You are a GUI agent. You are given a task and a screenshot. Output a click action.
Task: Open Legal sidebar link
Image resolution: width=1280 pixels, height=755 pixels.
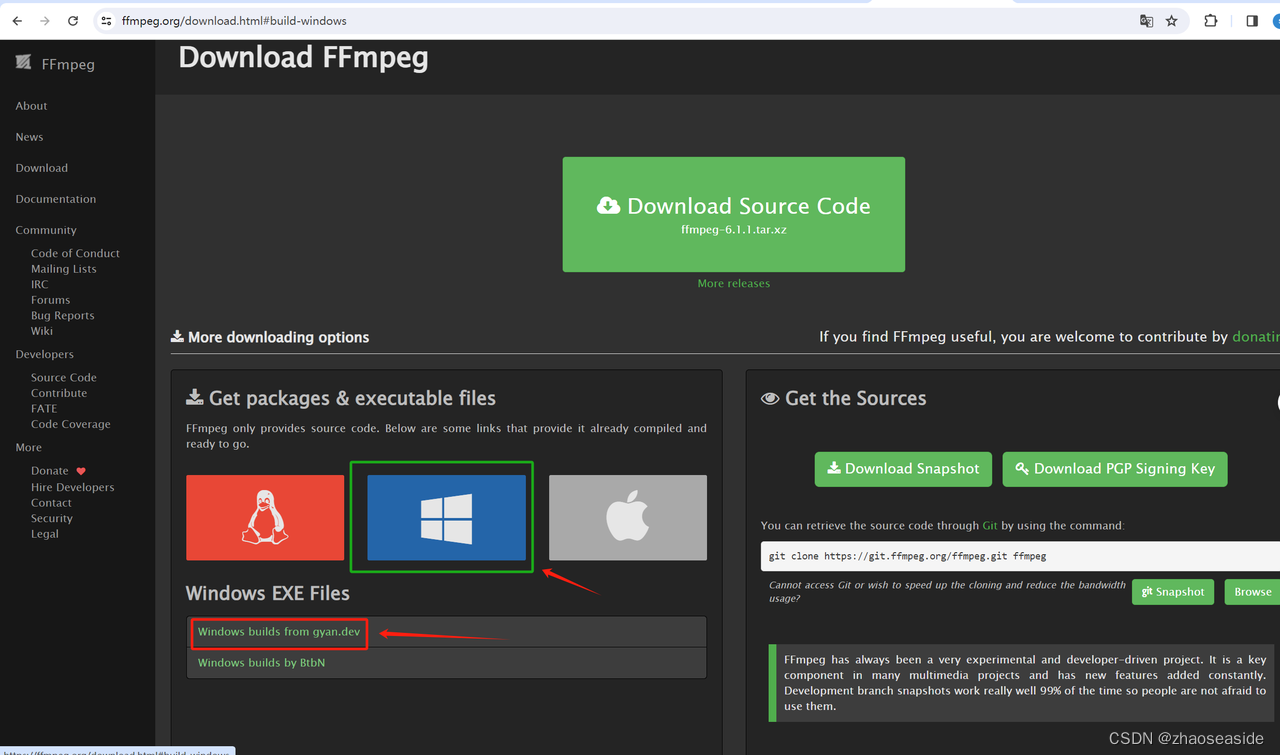[45, 534]
